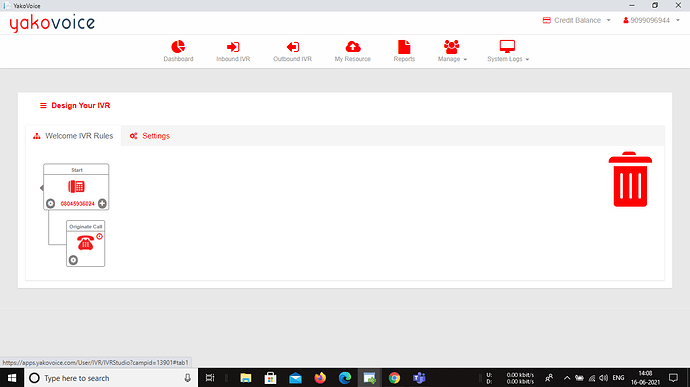Open Microsoft Store from the taskbar
Screen dimensions: 690x387
(270, 378)
